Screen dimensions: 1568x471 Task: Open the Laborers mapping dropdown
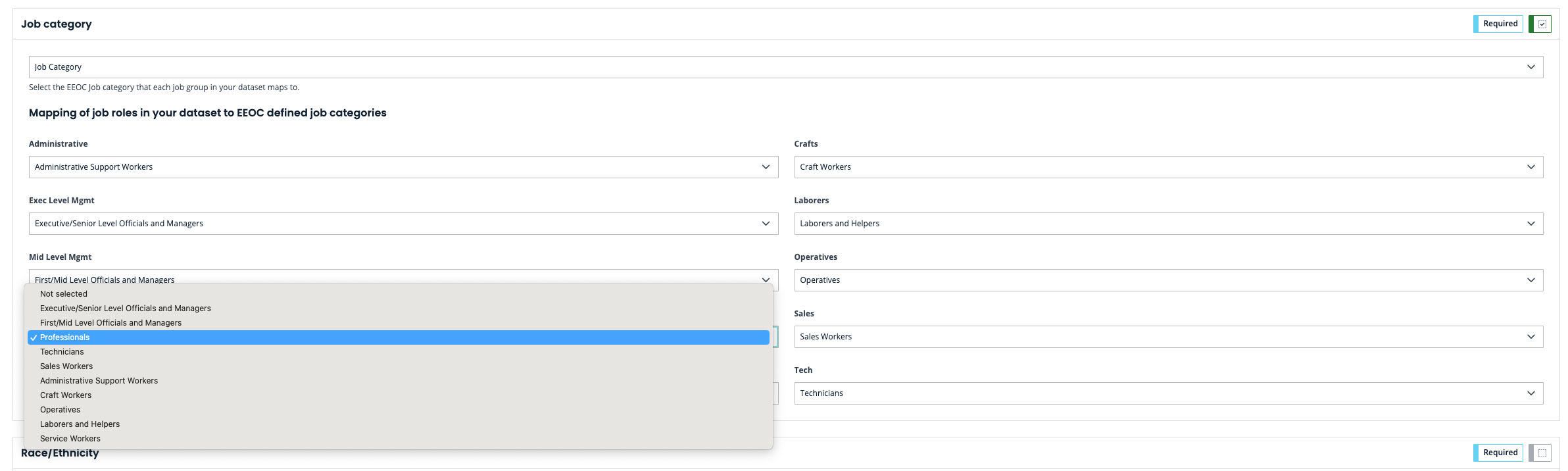pyautogui.click(x=1168, y=224)
